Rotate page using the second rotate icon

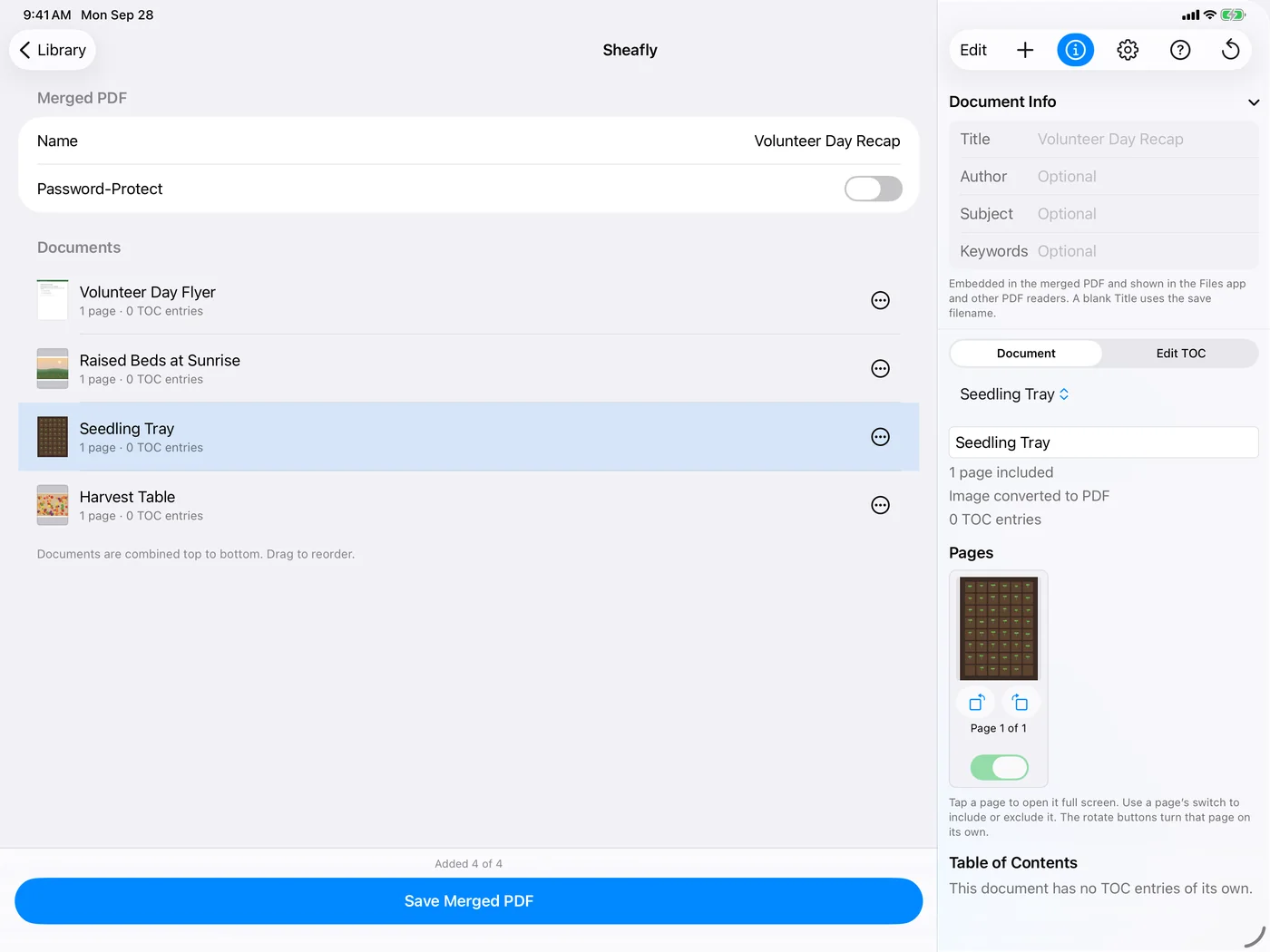(1021, 703)
